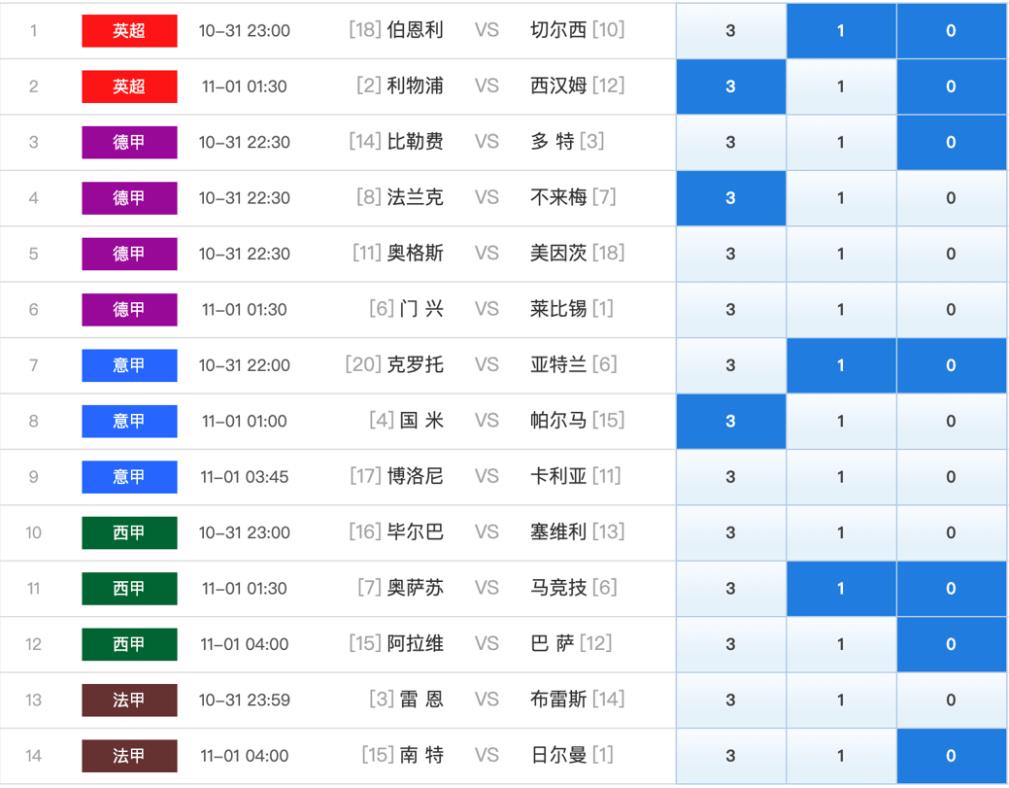Select home win 3 for 奥萨苏 vs 马竞技
1009x788 pixels.
[731, 589]
